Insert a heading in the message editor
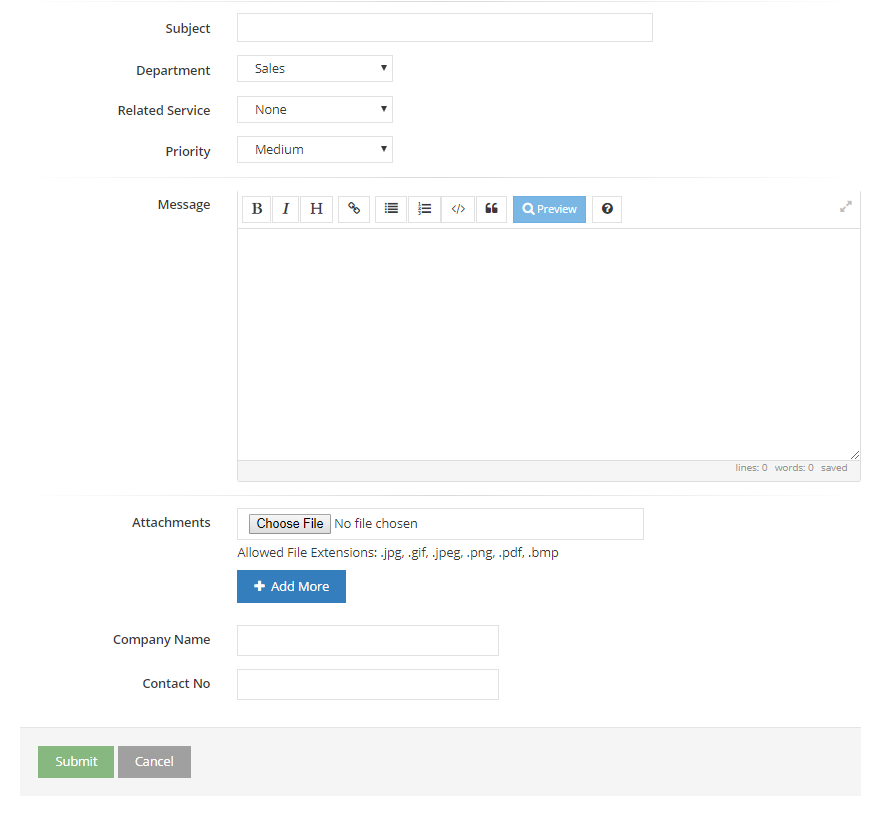Viewport: 882px width, 813px height. point(316,209)
